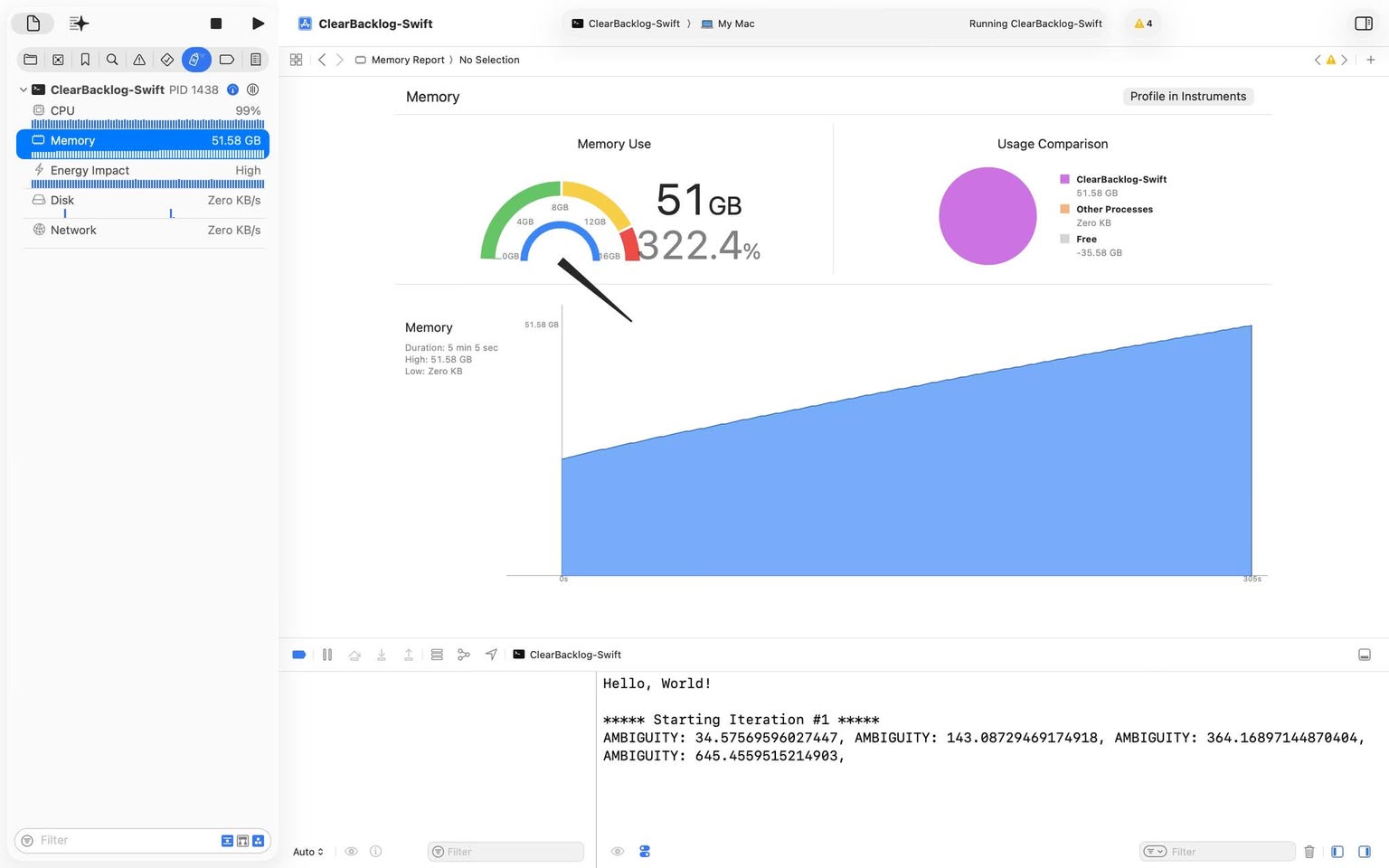Viewport: 1389px width, 868px height.
Task: Open the Report navigator icon
Action: tap(256, 60)
